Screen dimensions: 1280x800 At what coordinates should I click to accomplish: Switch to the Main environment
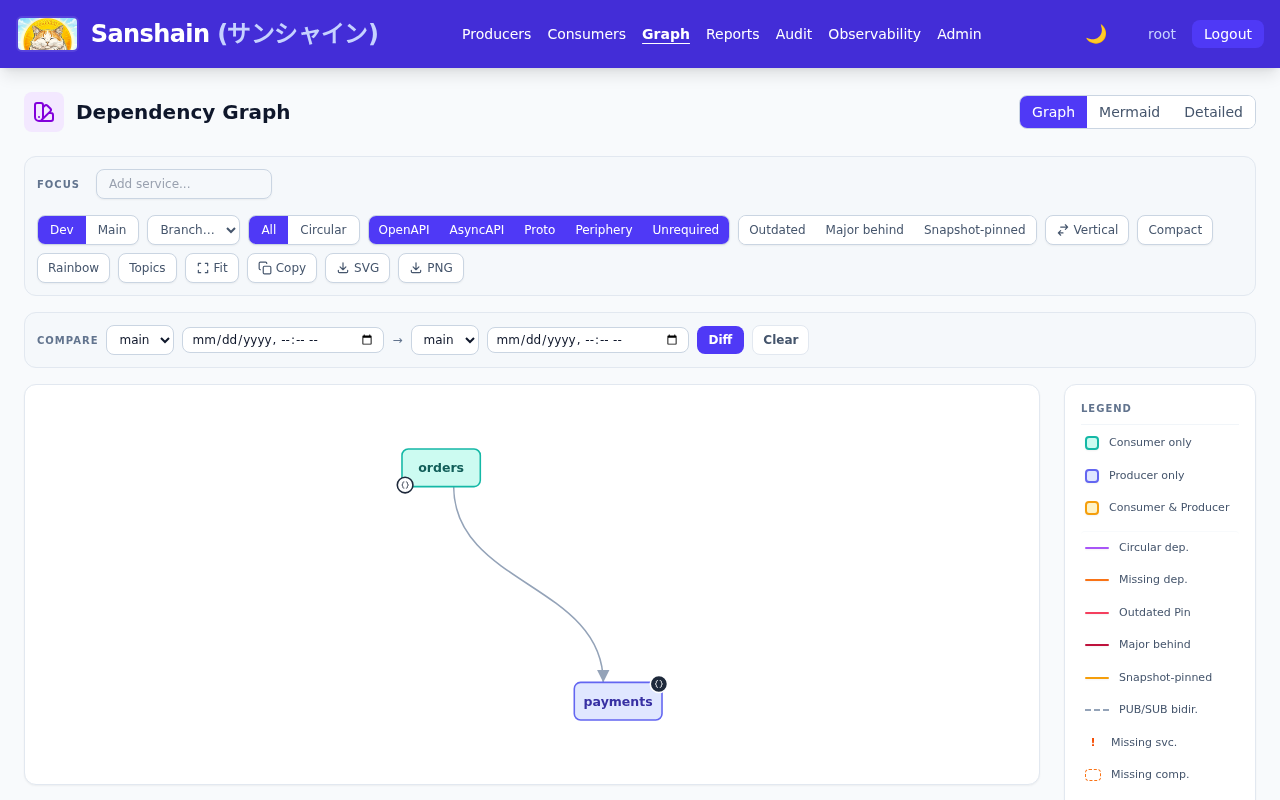pos(112,230)
